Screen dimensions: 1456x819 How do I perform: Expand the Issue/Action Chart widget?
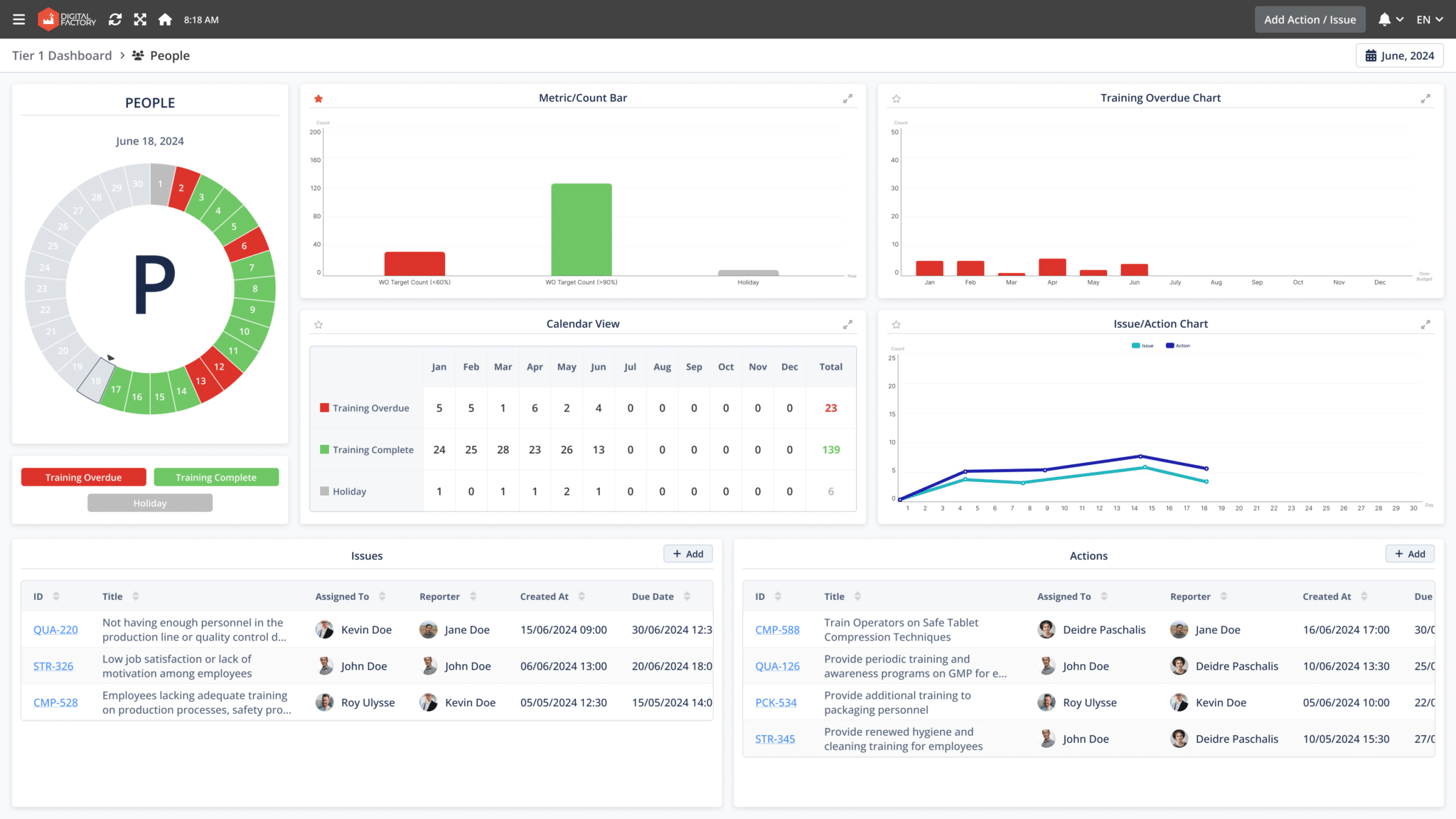click(x=1425, y=324)
